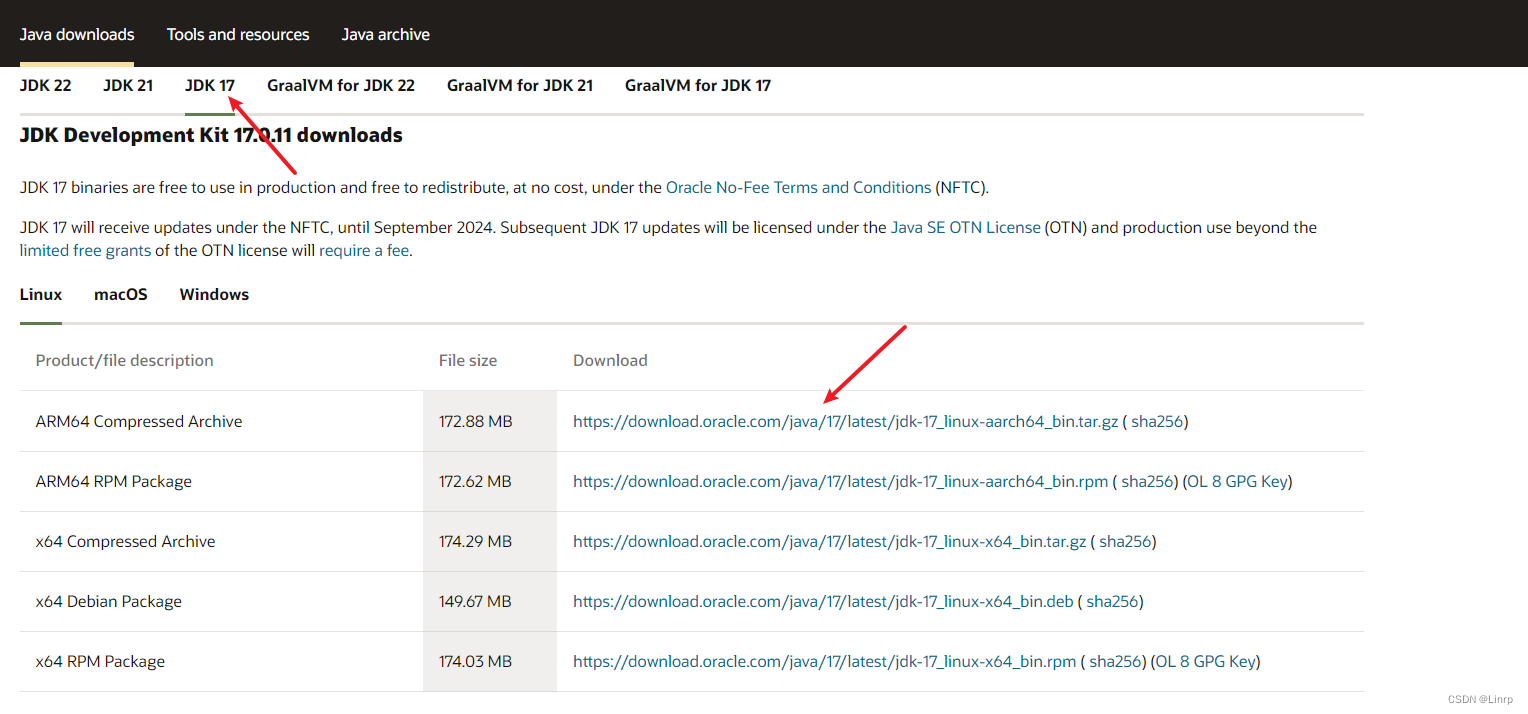The width and height of the screenshot is (1528, 714).
Task: Open sha256 for ARM64 Compressed Archive
Action: click(1157, 421)
